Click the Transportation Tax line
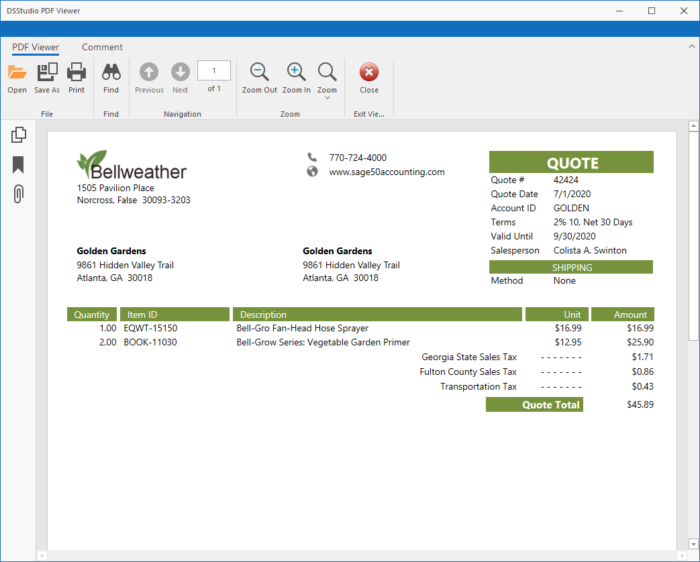 click(x=479, y=387)
